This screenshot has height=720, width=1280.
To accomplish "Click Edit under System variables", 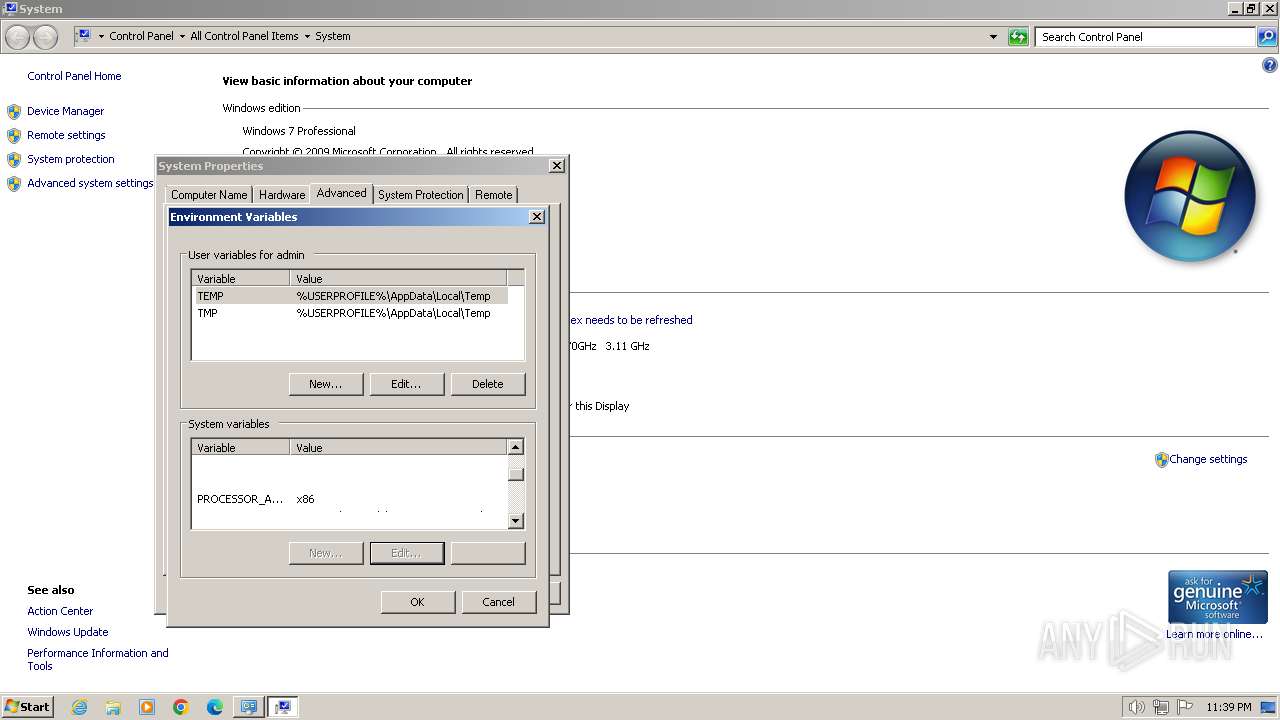I will (x=407, y=553).
